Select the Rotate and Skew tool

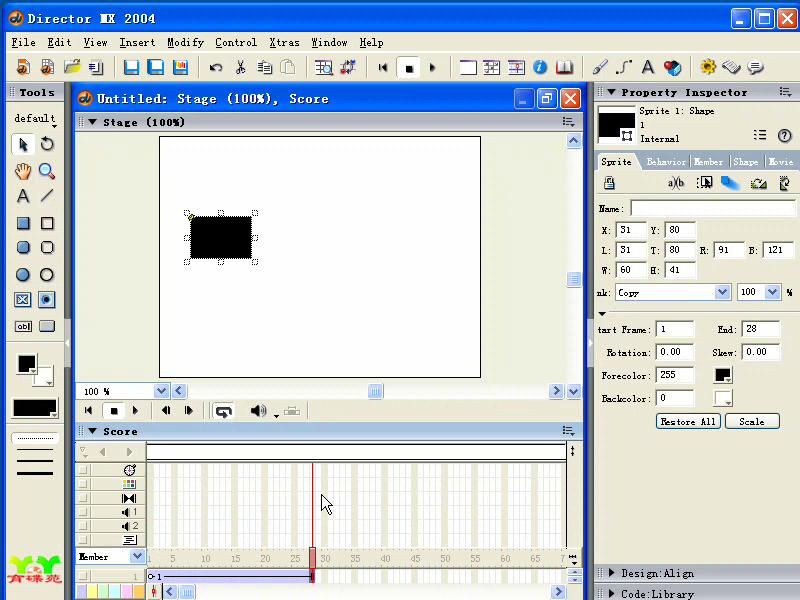47,144
